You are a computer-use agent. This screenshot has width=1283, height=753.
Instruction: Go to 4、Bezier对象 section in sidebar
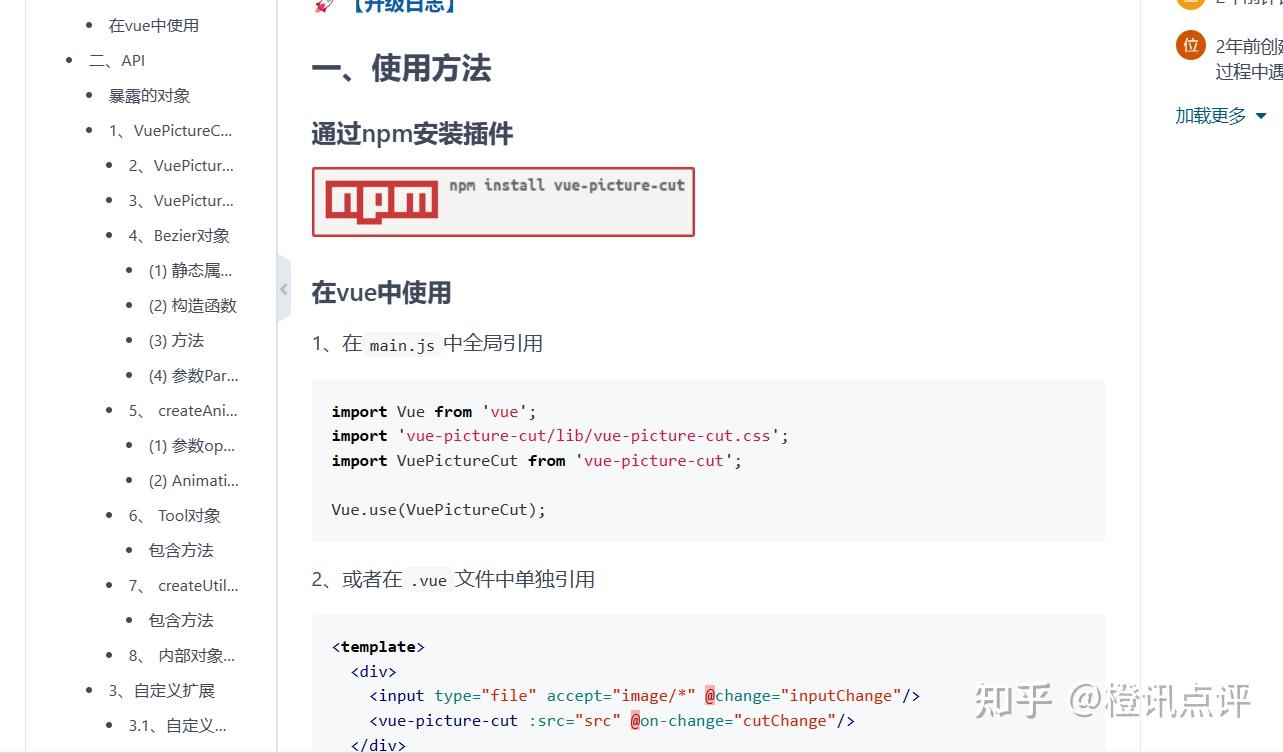tap(179, 236)
